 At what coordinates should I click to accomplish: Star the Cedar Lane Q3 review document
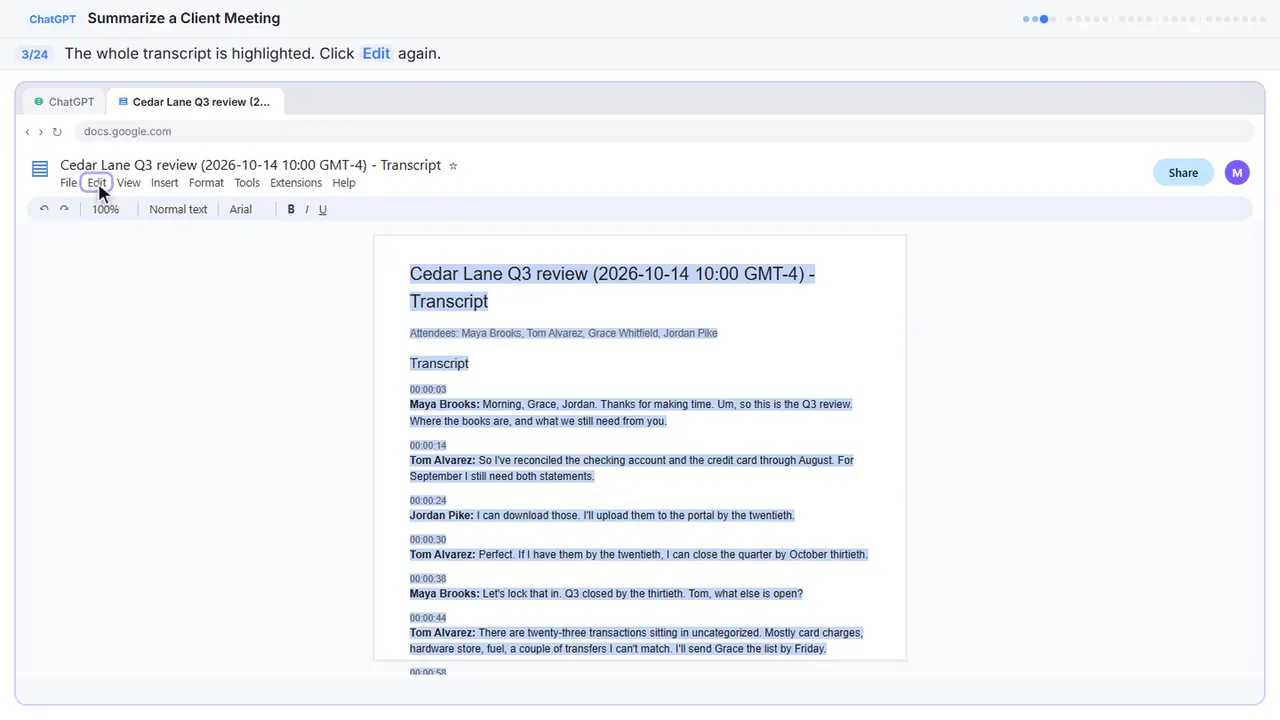[453, 166]
